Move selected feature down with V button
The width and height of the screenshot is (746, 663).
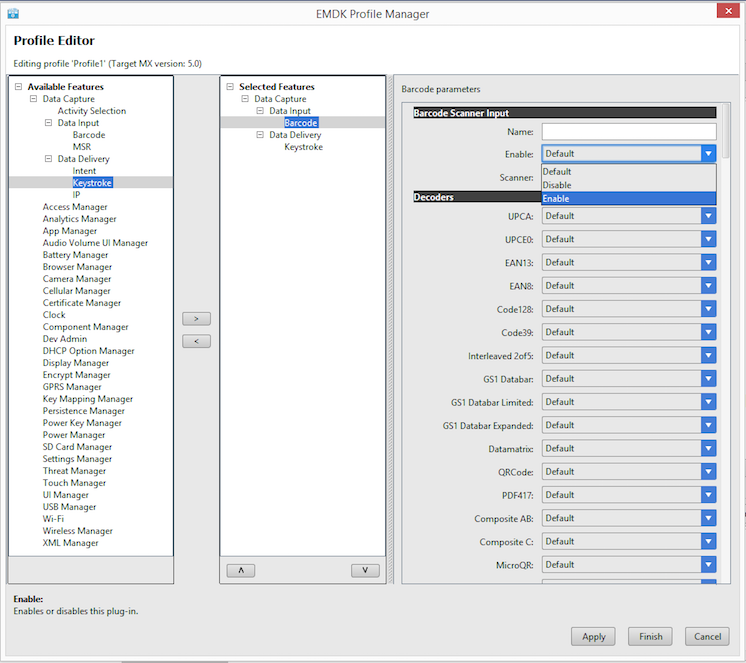coord(365,570)
